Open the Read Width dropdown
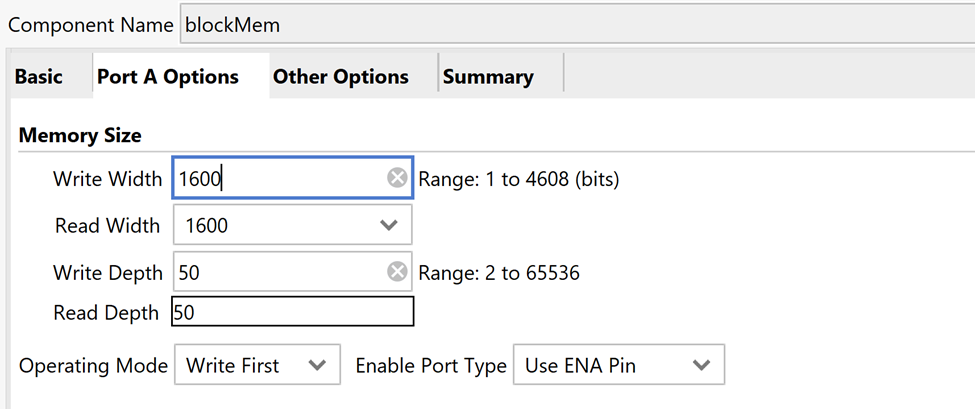The image size is (975, 409). [x=292, y=226]
